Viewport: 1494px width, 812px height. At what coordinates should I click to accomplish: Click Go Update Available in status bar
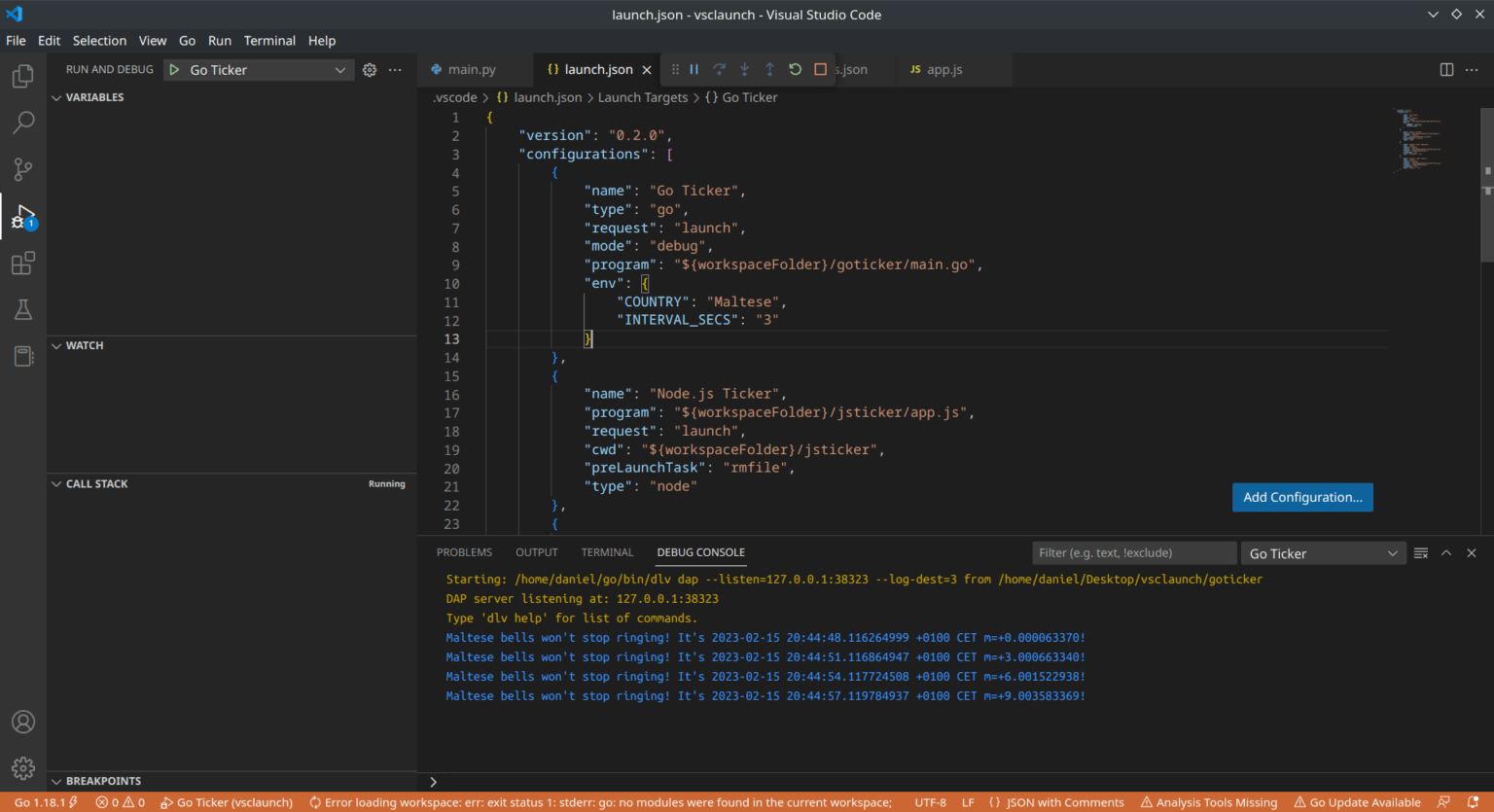[x=1358, y=802]
